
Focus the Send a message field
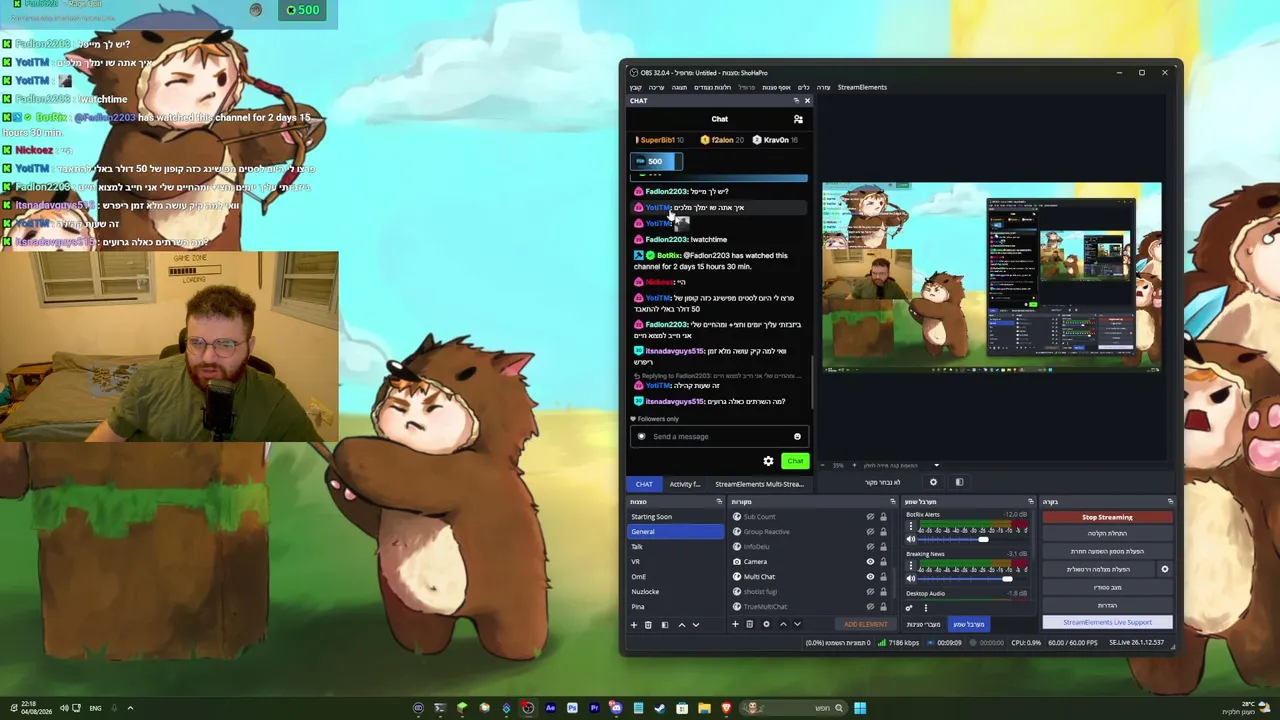718,436
